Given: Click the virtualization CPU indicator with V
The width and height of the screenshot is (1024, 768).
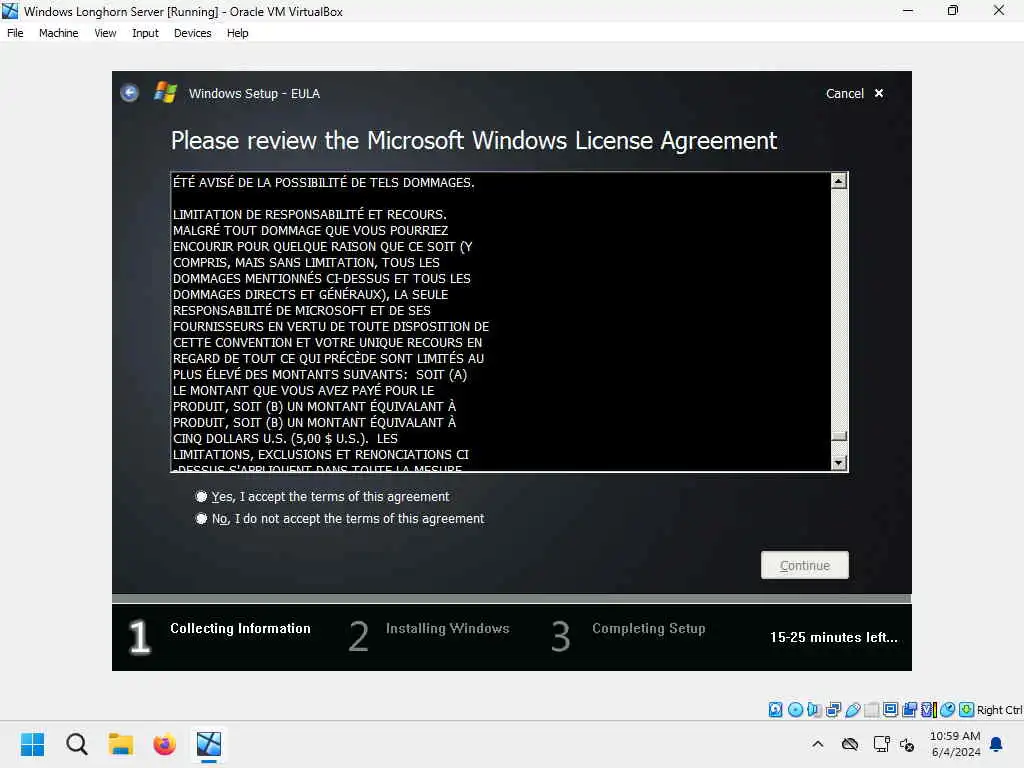Looking at the screenshot, I should pyautogui.click(x=928, y=709).
